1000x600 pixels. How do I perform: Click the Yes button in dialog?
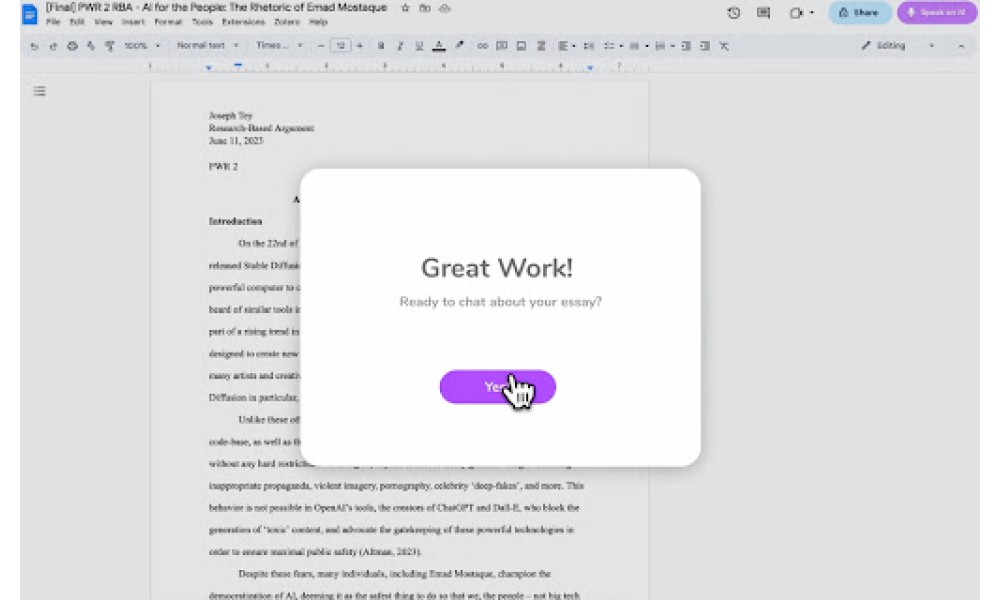click(x=497, y=386)
